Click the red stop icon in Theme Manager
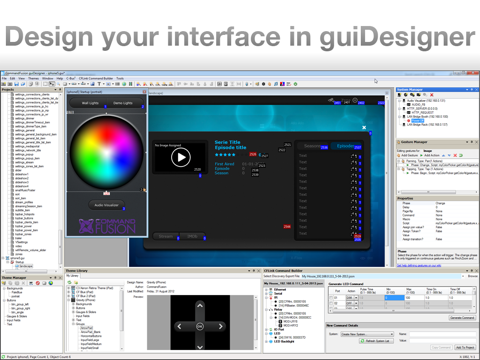The image size is (480, 360). click(x=38, y=283)
